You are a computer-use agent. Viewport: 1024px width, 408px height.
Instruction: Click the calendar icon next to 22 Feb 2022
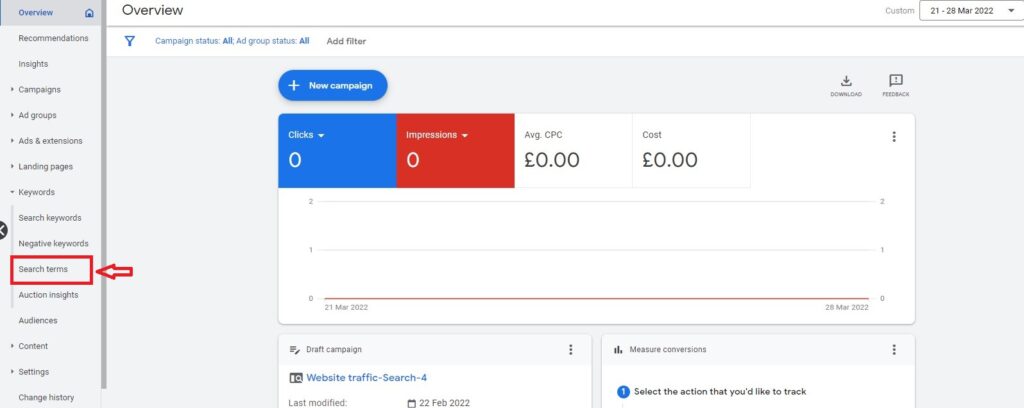point(411,403)
